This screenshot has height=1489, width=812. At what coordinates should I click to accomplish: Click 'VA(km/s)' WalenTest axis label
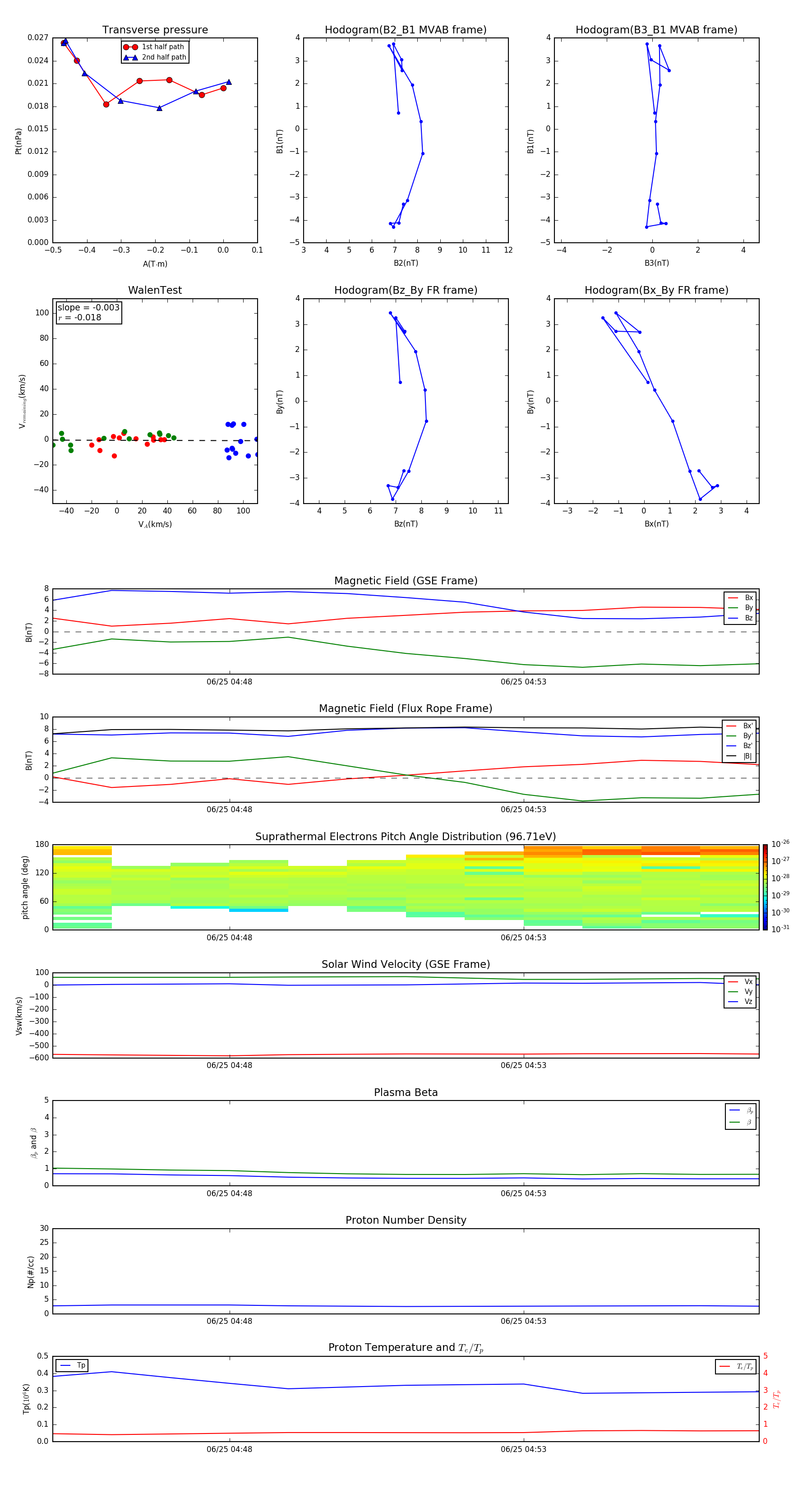[155, 524]
